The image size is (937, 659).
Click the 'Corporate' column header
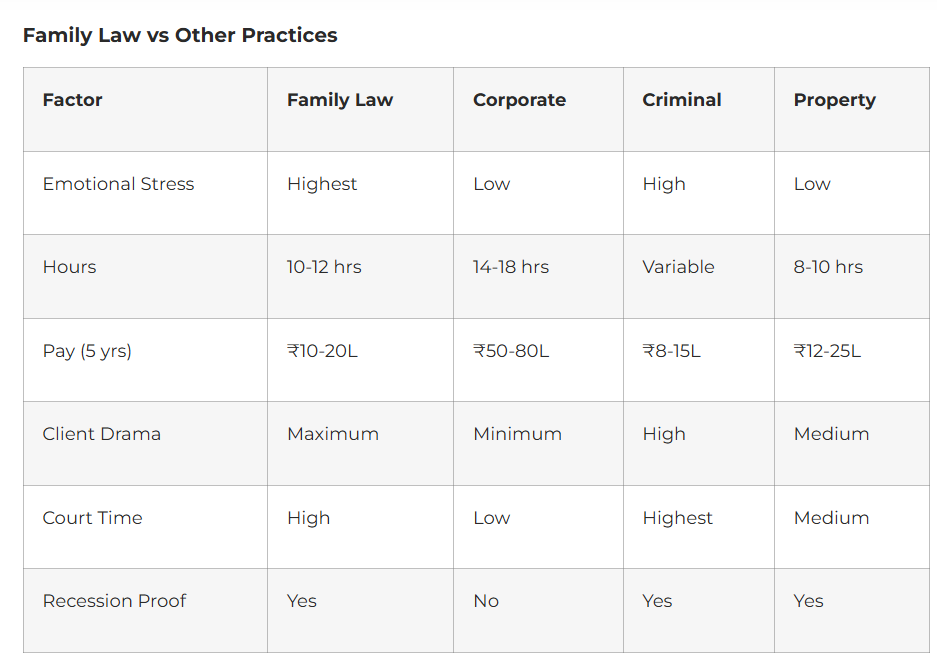519,100
